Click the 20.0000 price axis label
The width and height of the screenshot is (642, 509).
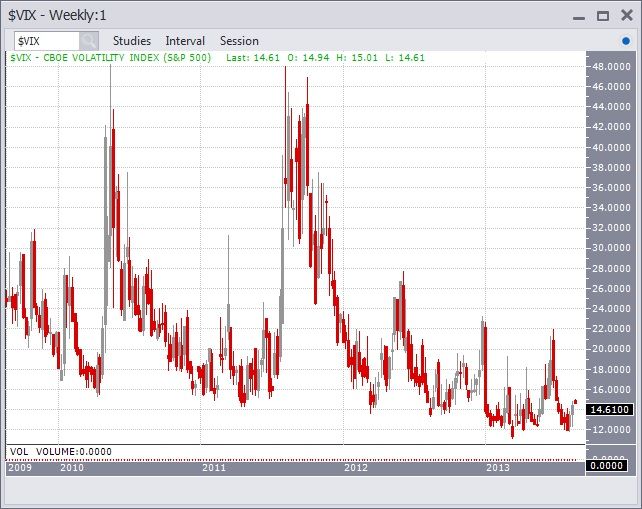[x=611, y=349]
